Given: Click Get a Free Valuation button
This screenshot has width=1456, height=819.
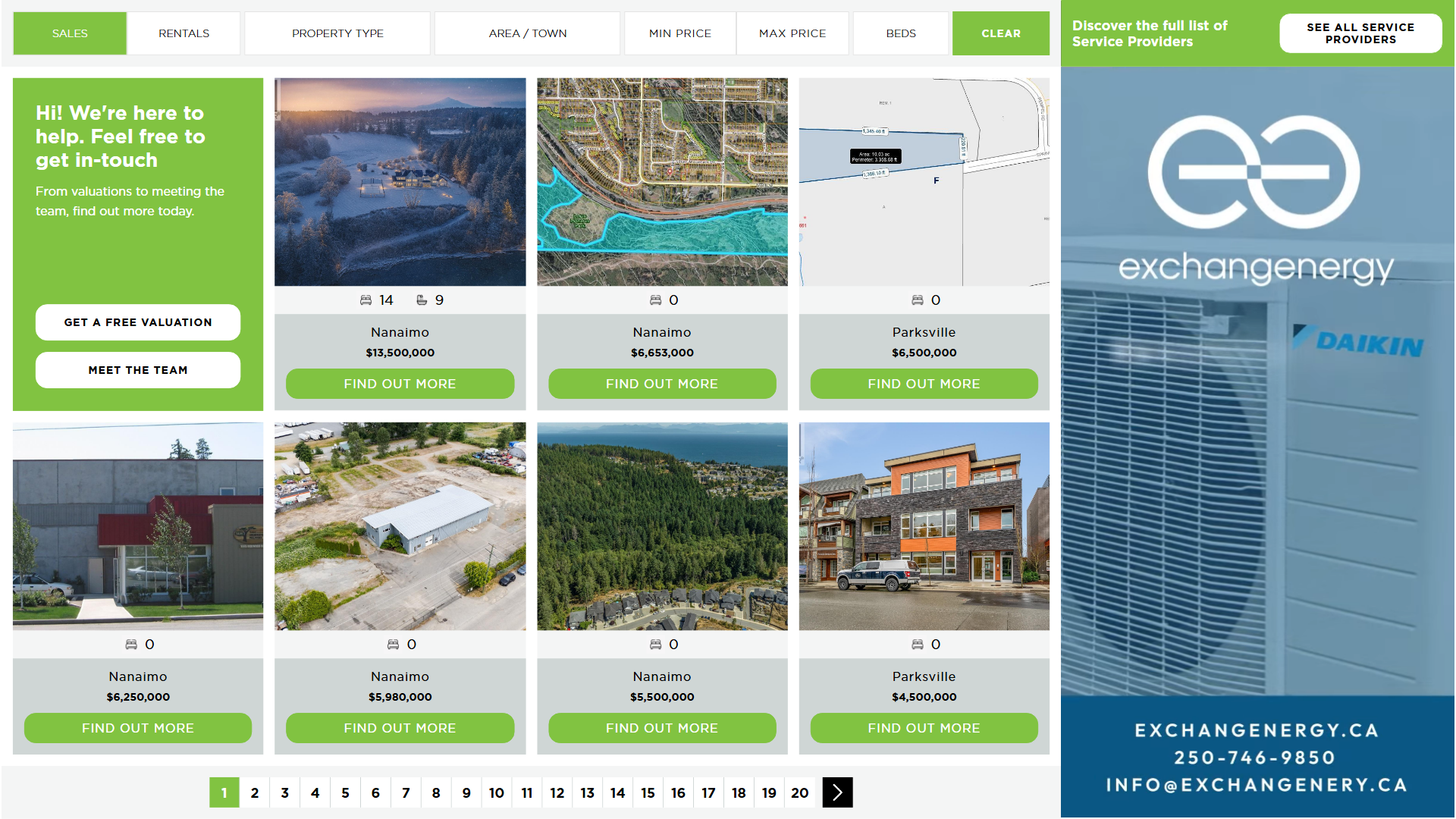Looking at the screenshot, I should tap(138, 322).
